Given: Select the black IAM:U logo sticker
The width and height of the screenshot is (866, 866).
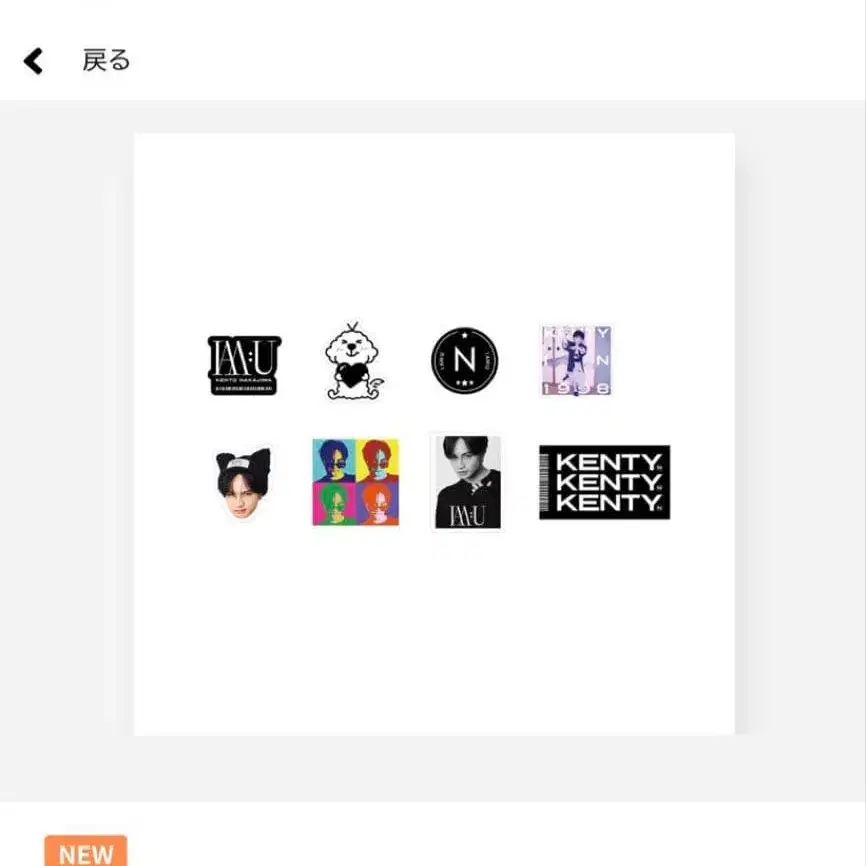Looking at the screenshot, I should [x=244, y=365].
